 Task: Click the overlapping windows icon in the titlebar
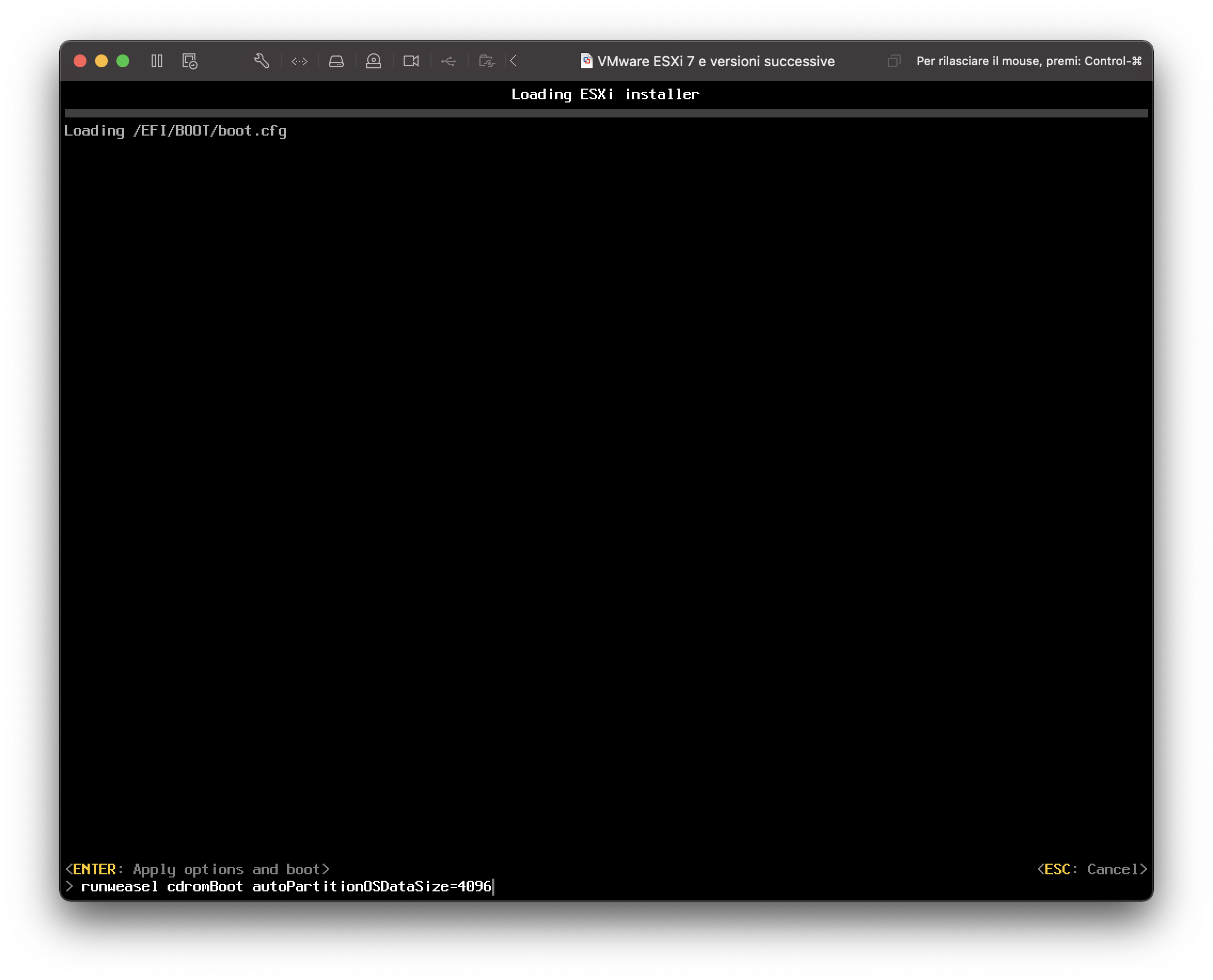tap(894, 61)
